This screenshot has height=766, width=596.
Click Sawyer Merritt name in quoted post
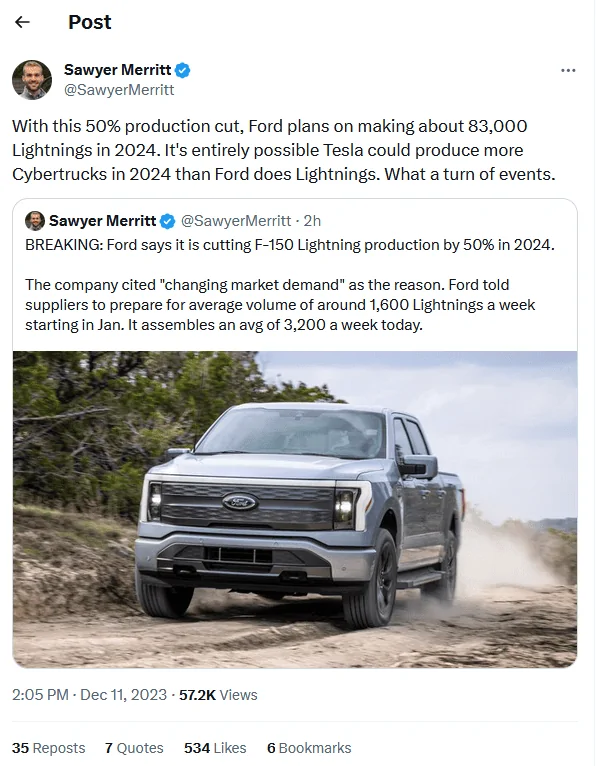(103, 221)
